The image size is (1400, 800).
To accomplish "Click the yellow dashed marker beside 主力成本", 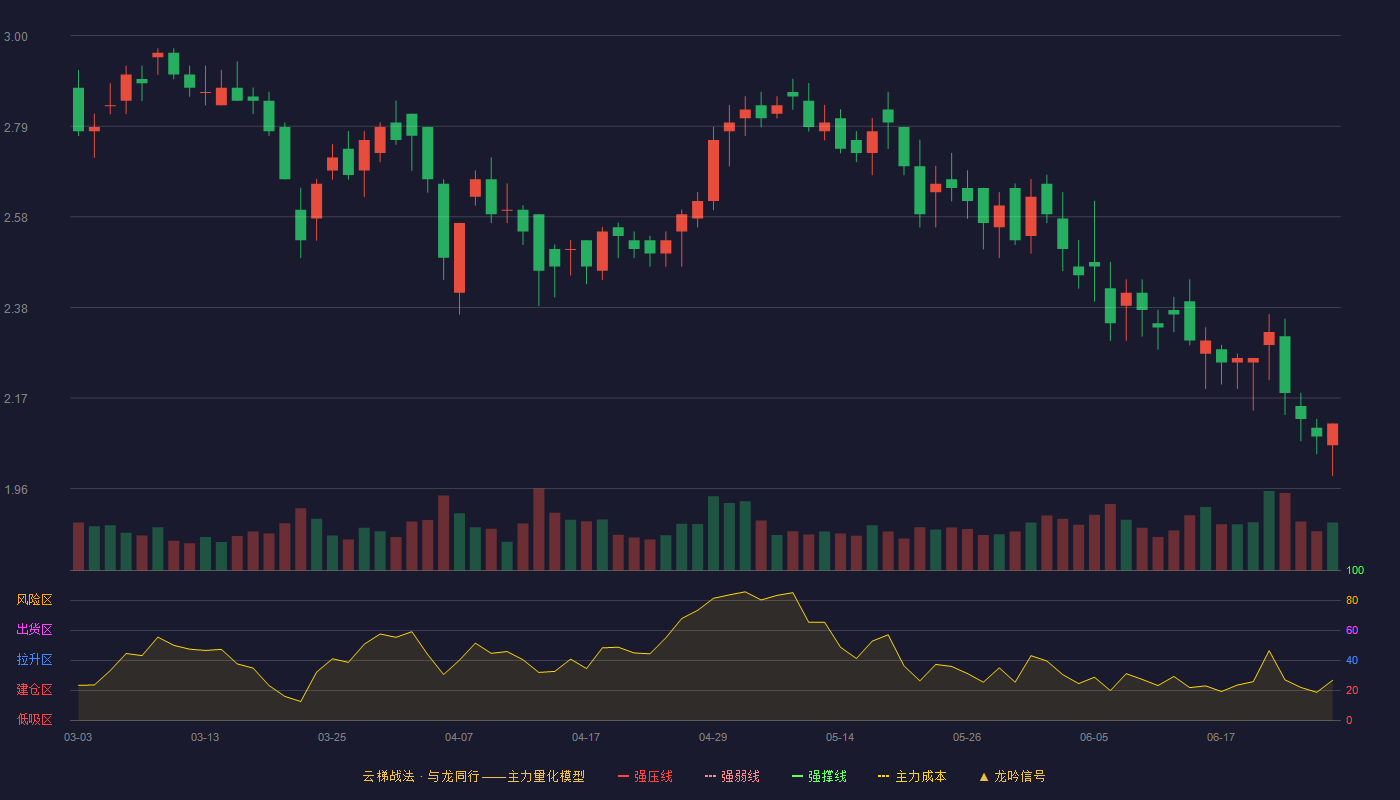I will click(x=884, y=776).
